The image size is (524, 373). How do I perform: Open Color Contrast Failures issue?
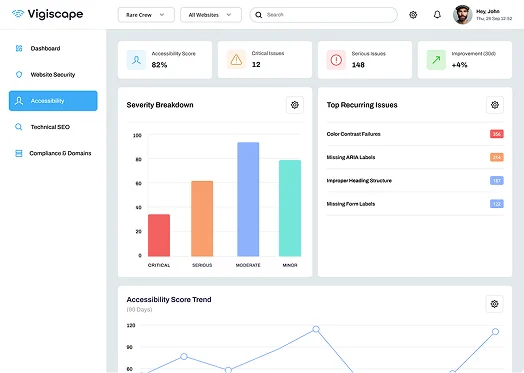click(x=415, y=134)
